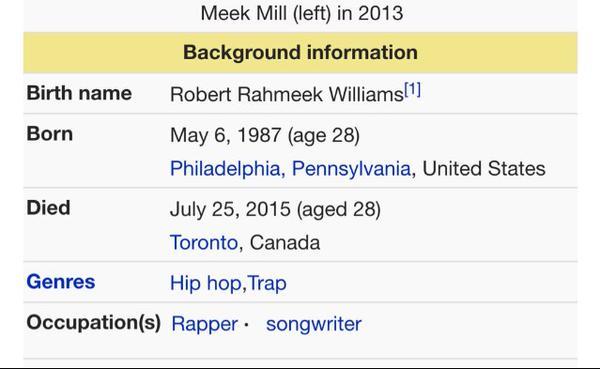600x369 pixels.
Task: Open the Hip hop genre link
Action: click(x=205, y=284)
